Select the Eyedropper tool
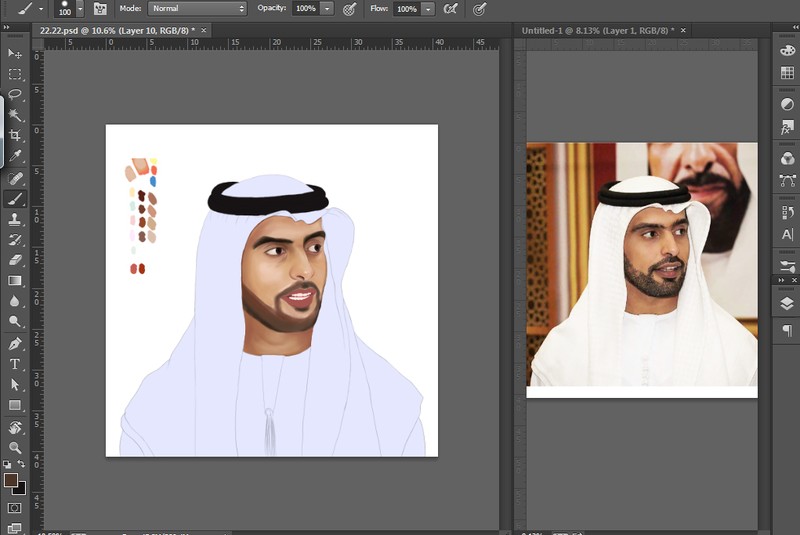The image size is (800, 535). point(15,156)
